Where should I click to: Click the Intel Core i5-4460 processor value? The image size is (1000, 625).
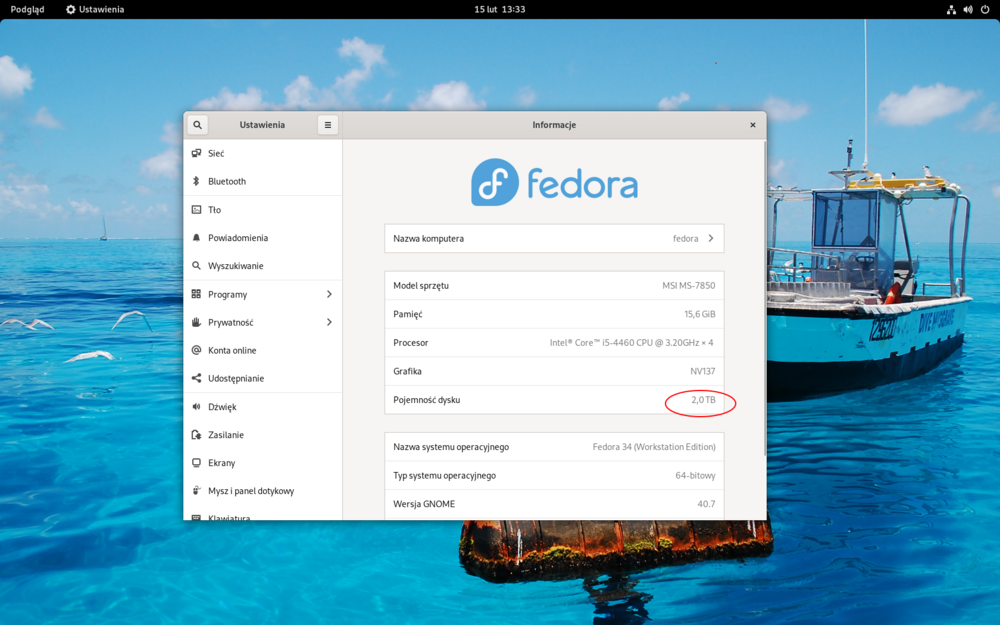tap(631, 342)
